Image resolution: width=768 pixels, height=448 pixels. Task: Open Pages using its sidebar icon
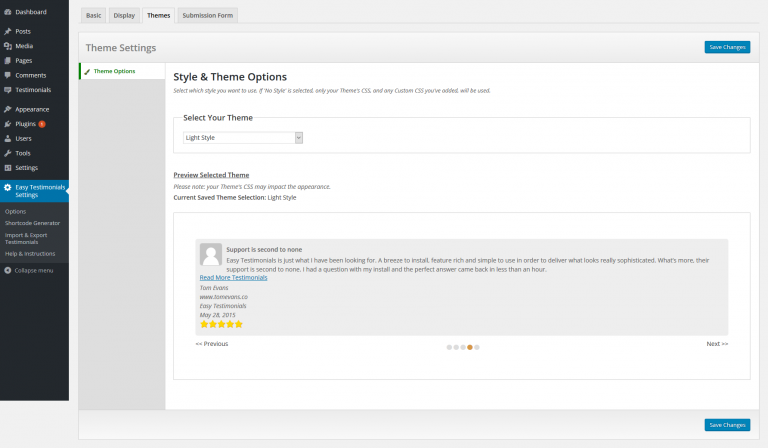[x=8, y=61]
